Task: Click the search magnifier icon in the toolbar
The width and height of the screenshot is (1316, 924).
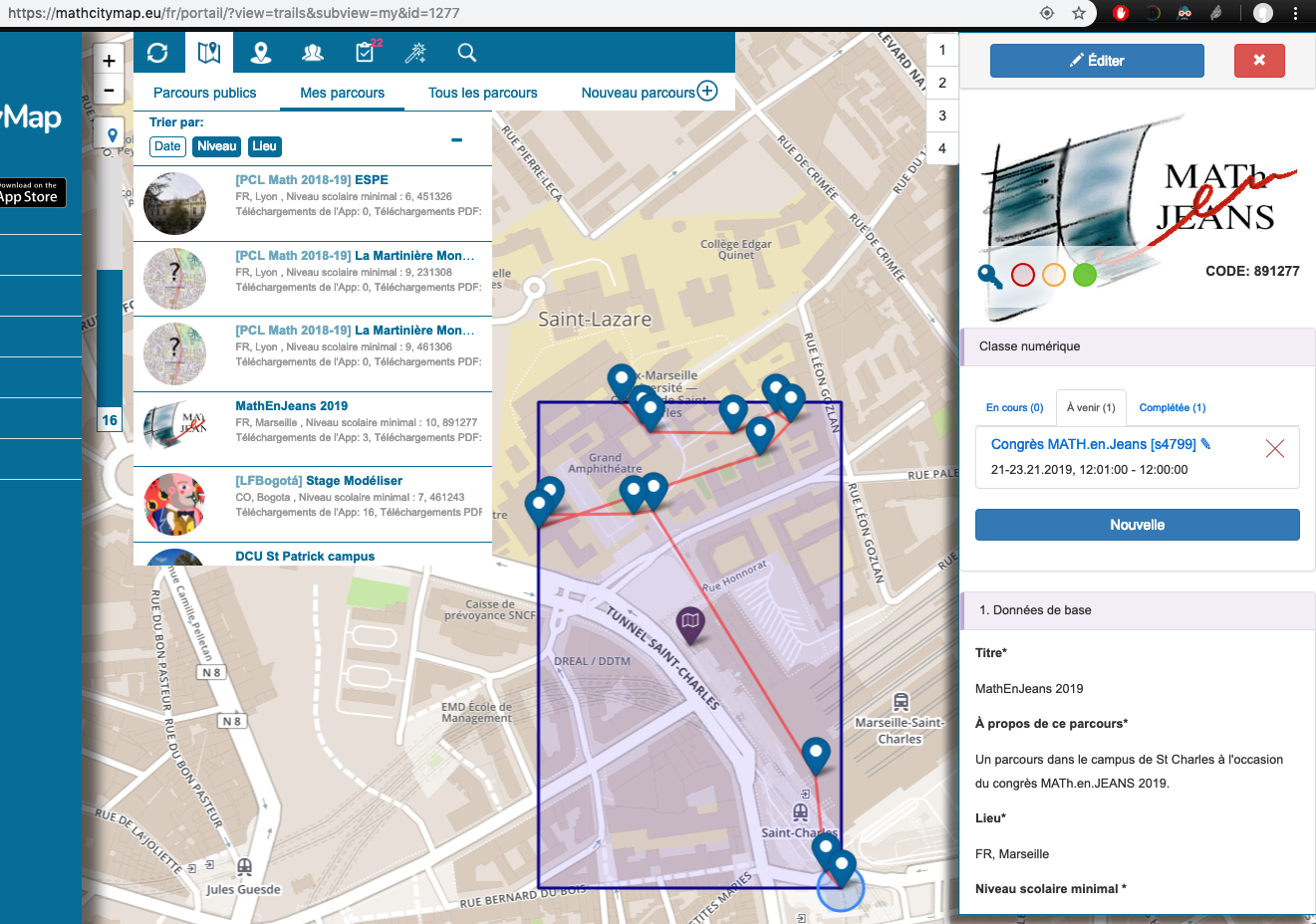Action: click(466, 53)
